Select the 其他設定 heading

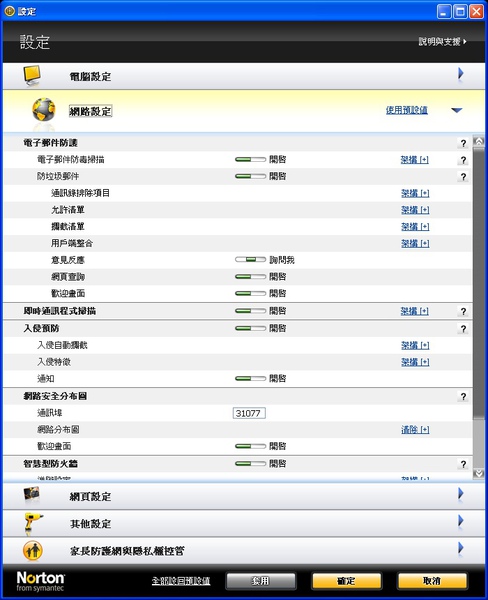pos(90,523)
